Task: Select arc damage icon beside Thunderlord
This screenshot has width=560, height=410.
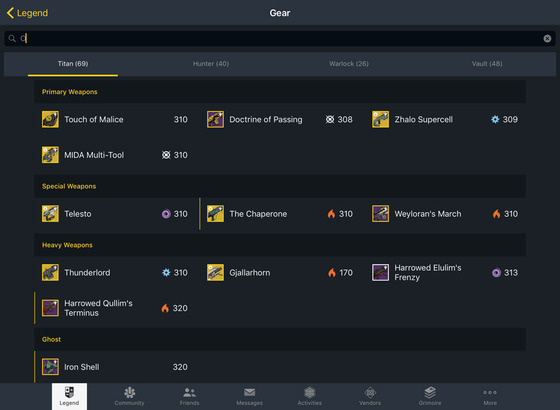Action: (x=166, y=272)
